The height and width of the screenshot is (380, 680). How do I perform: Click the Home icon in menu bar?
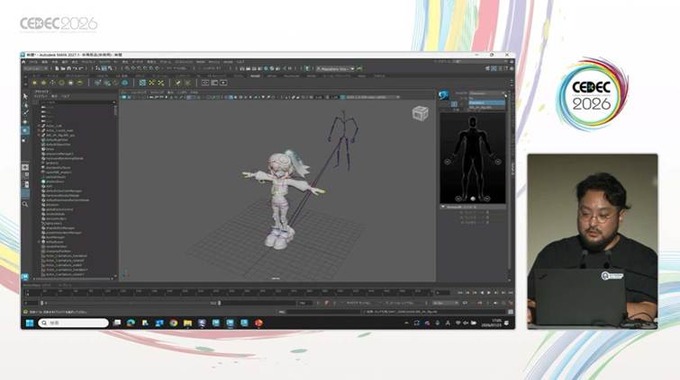[x=24, y=62]
